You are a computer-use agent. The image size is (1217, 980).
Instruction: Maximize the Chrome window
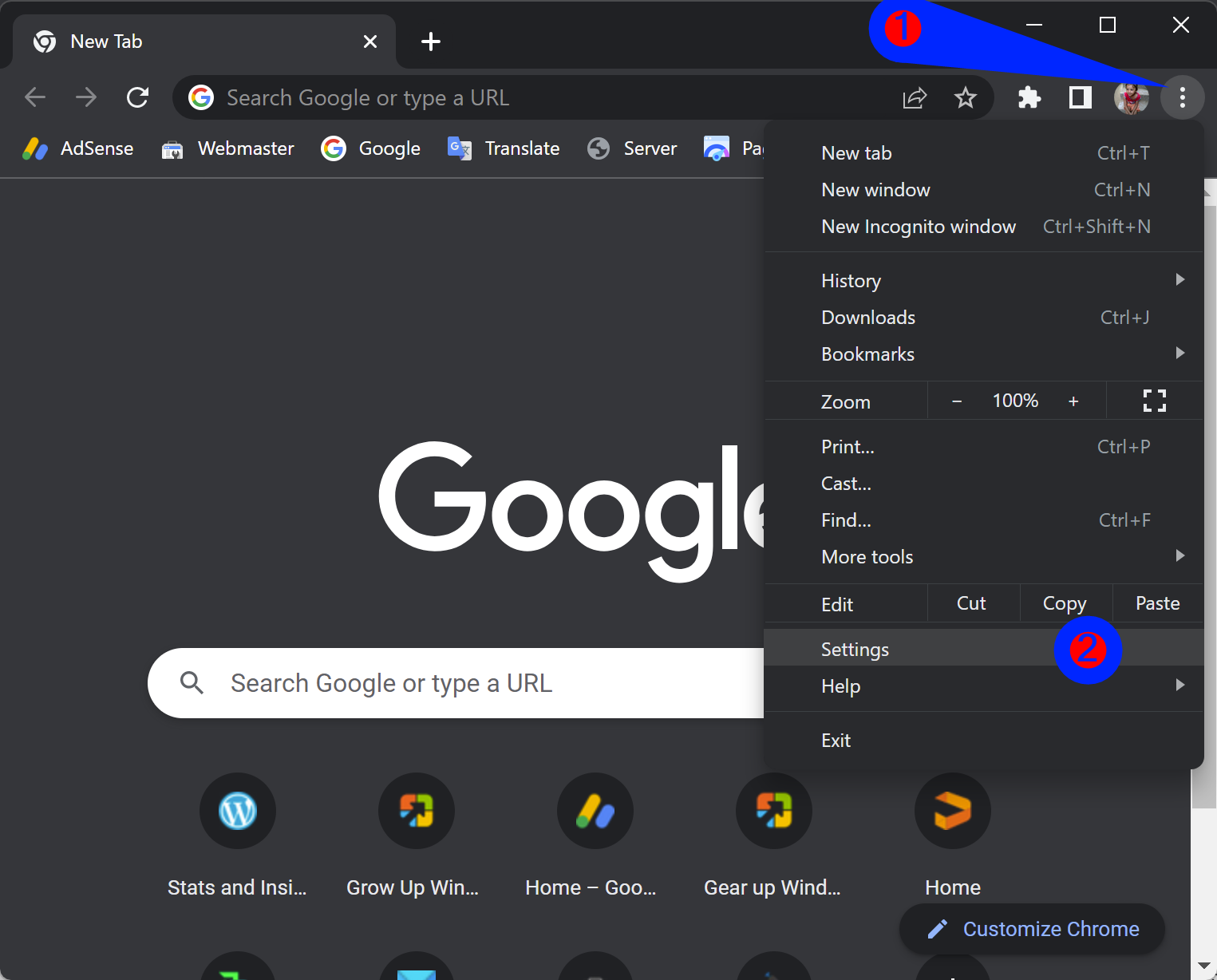[x=1108, y=25]
